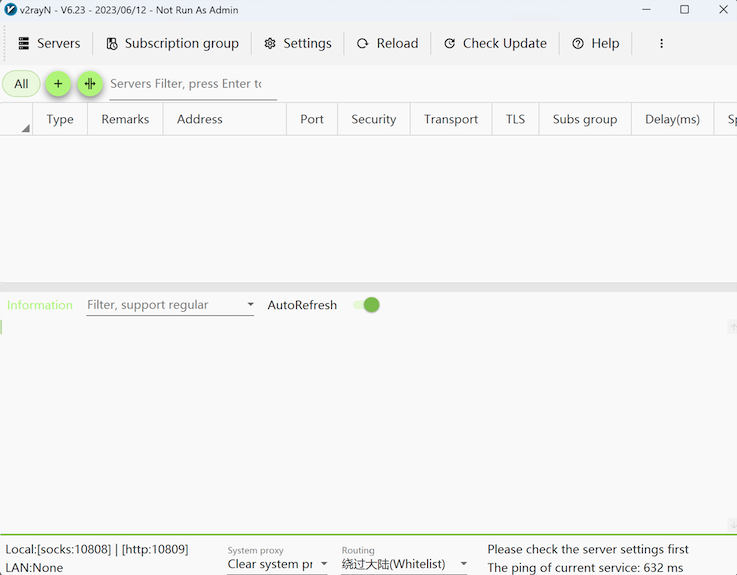Sort servers by the Type column
Image resolution: width=737 pixels, height=575 pixels.
pyautogui.click(x=60, y=119)
